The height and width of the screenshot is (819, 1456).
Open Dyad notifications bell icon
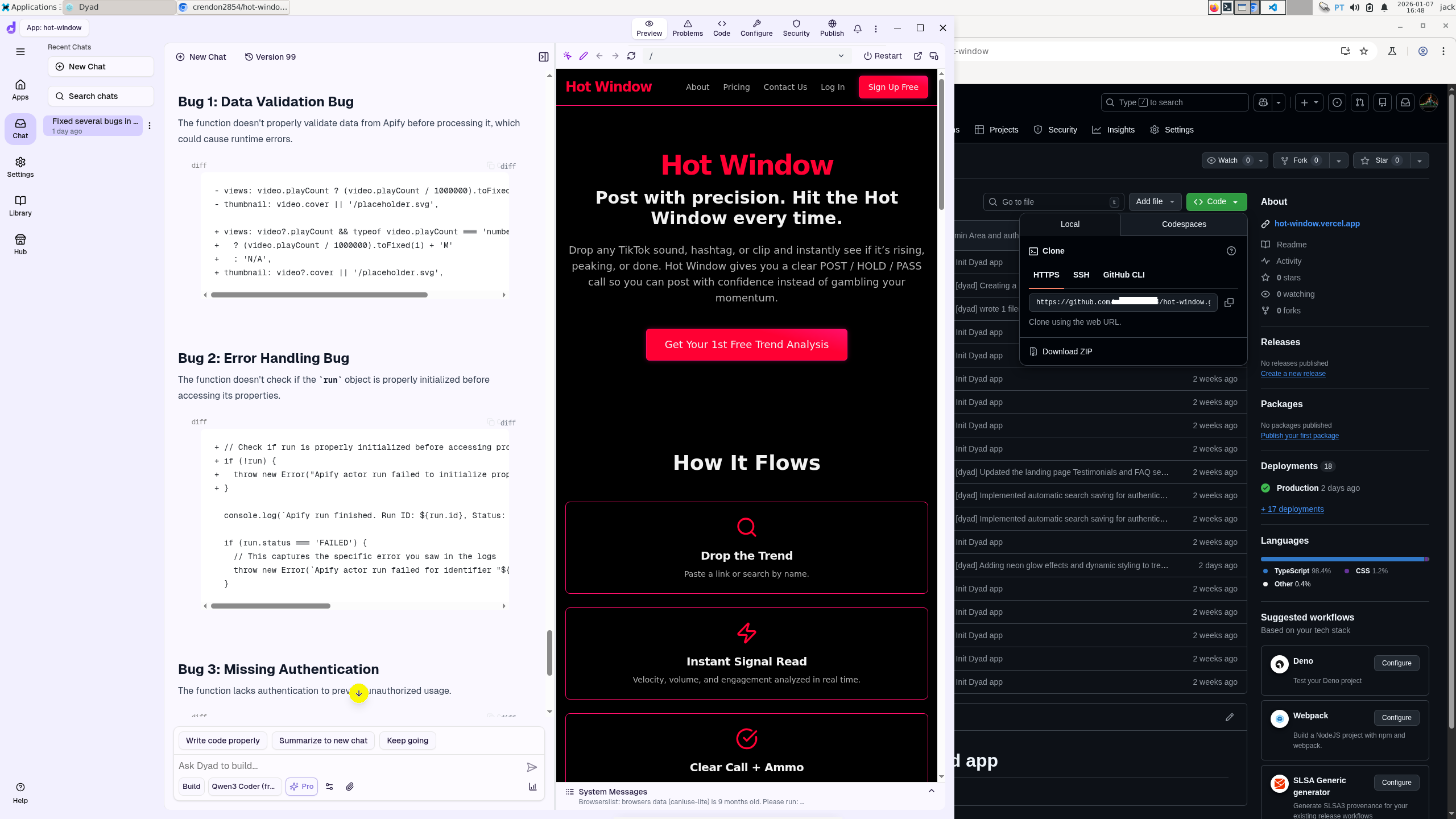click(x=858, y=28)
